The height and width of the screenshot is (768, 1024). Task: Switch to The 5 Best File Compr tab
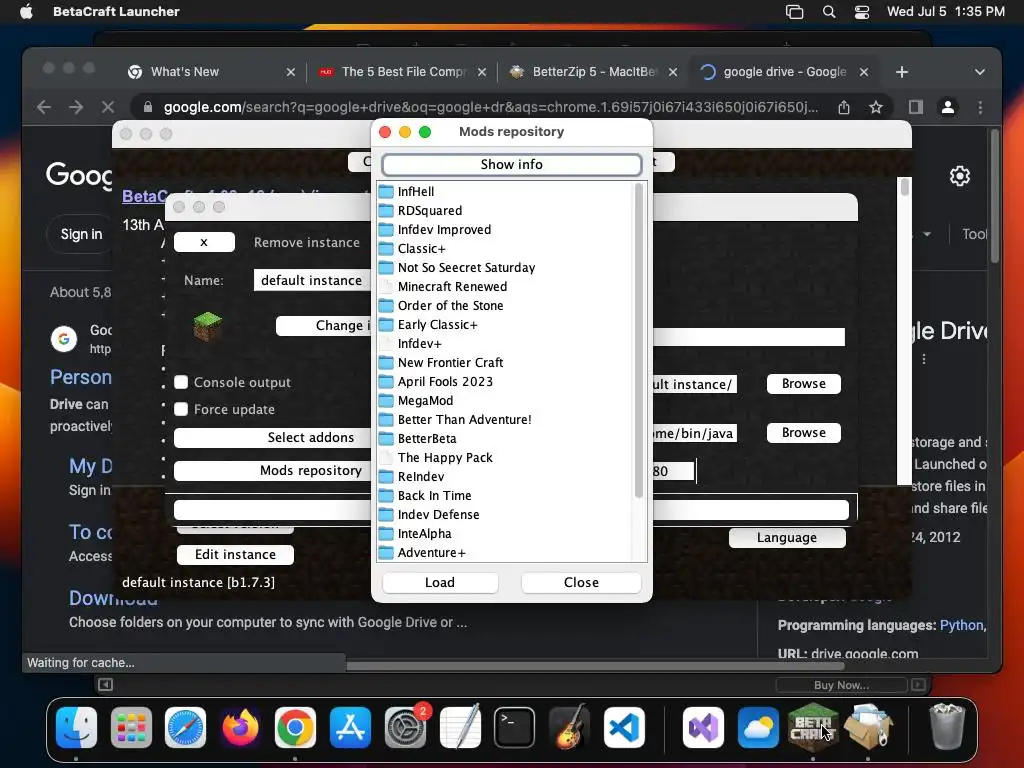[403, 72]
